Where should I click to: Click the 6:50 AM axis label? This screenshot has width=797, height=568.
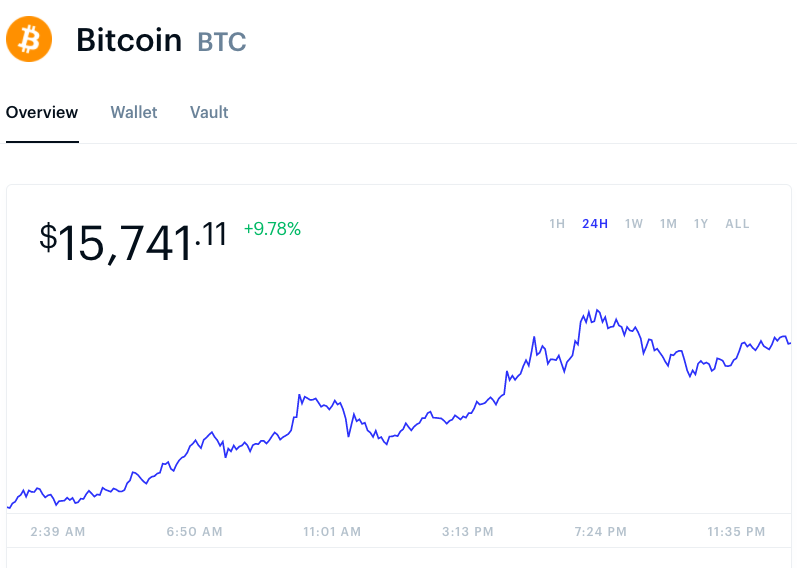click(x=195, y=532)
